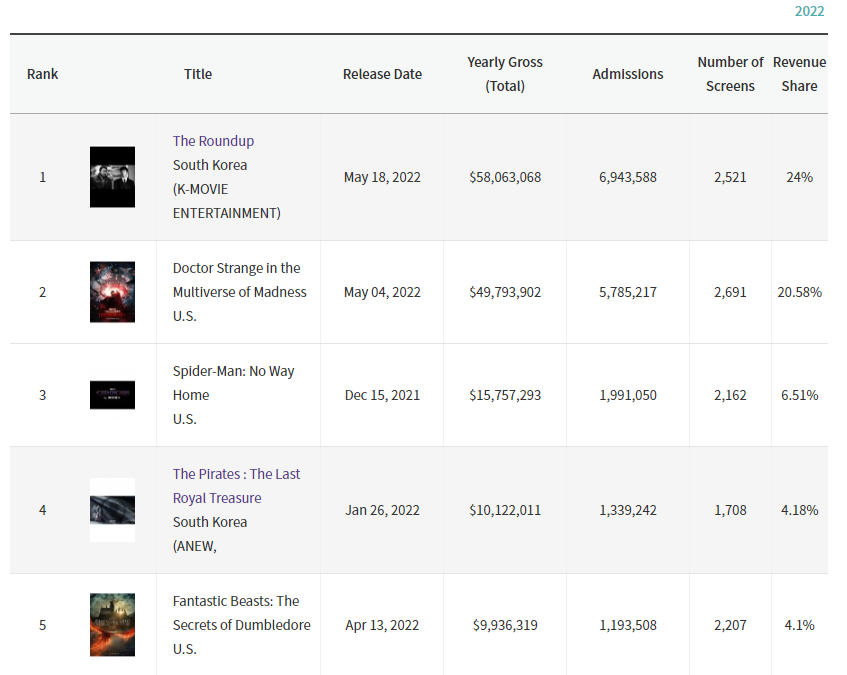Click the Release Date column header
The width and height of the screenshot is (847, 675).
pyautogui.click(x=382, y=74)
